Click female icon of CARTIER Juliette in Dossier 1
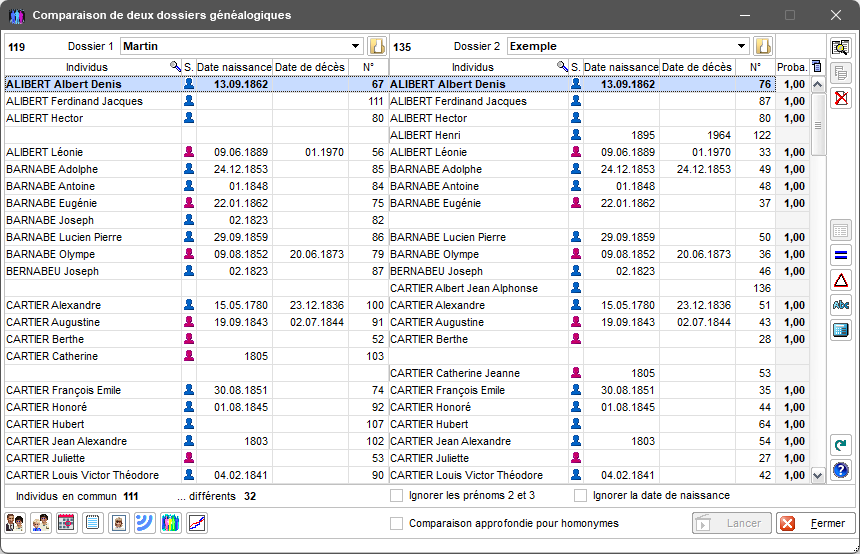Screen dimensions: 860x554 pos(189,457)
